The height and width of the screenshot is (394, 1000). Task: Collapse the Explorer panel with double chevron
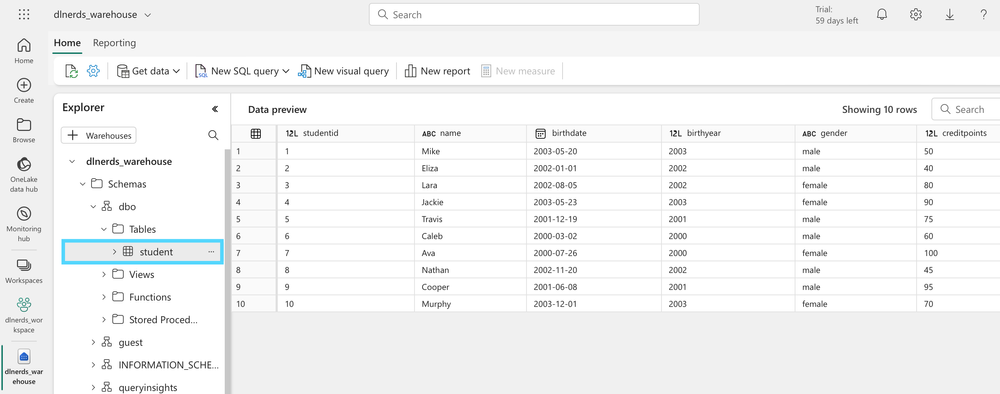tap(215, 109)
